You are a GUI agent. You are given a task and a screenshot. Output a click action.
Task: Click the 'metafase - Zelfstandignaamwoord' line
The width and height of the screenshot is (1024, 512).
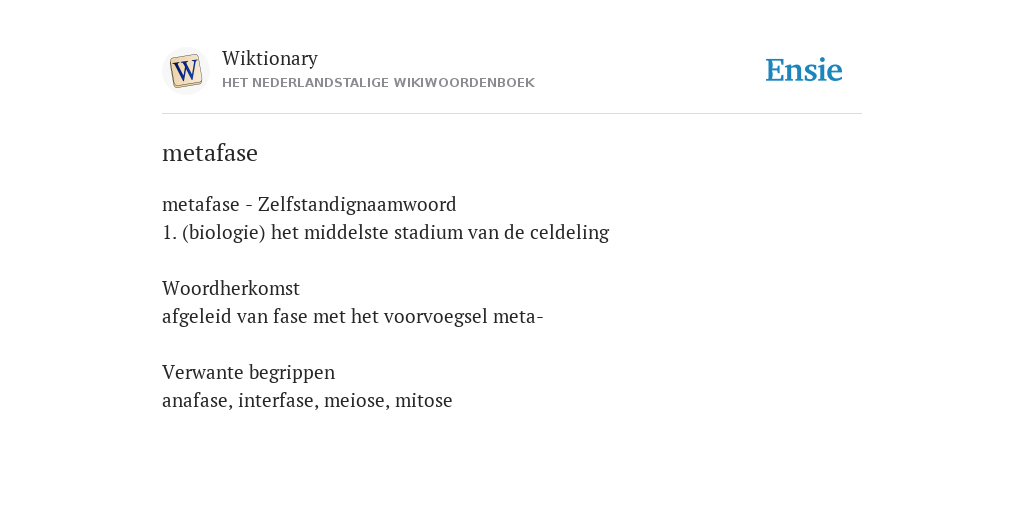[309, 205]
